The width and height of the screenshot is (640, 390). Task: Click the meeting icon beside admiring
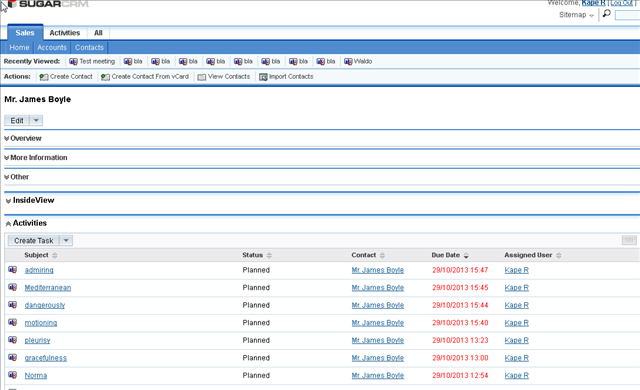click(x=13, y=270)
